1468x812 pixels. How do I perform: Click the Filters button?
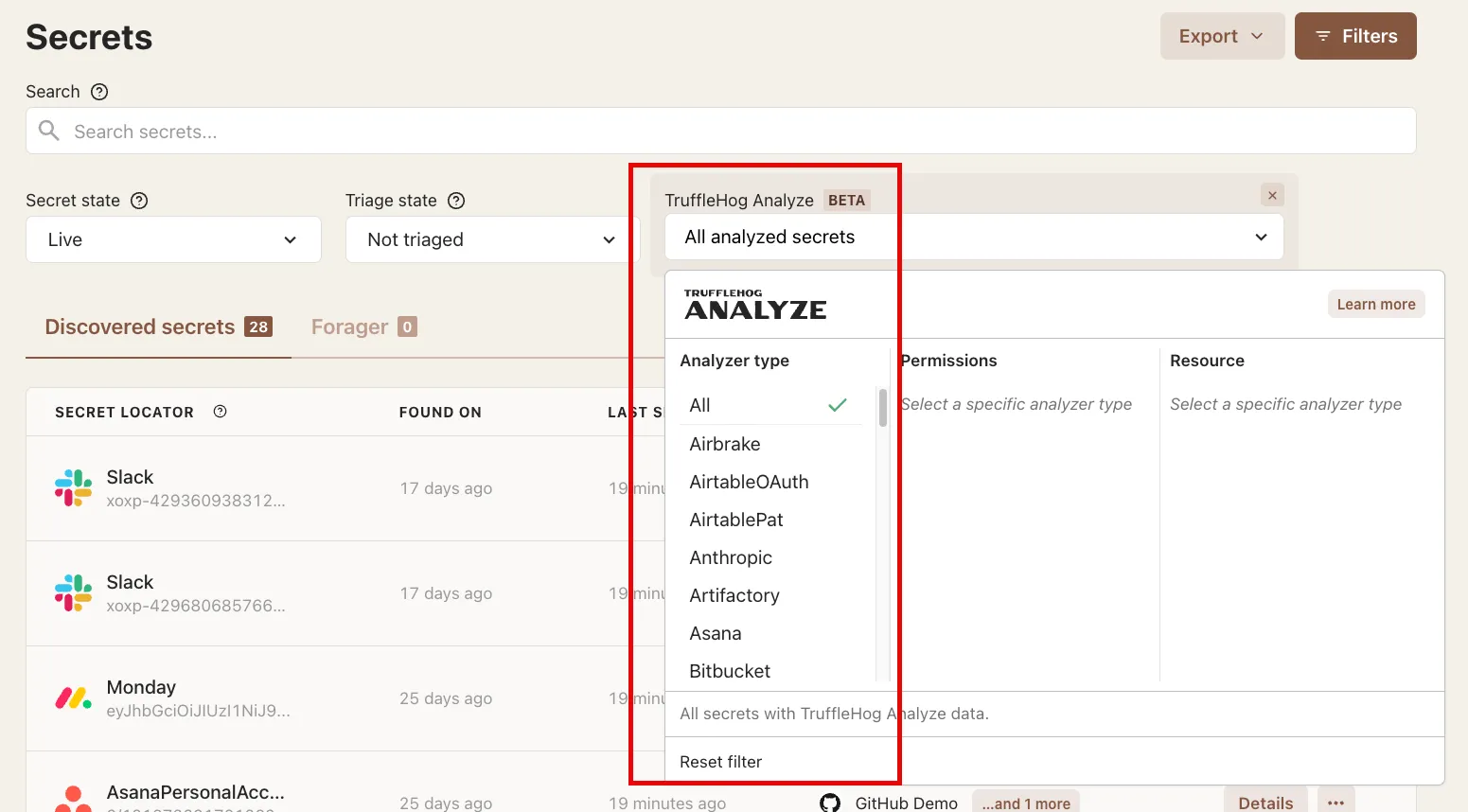click(x=1355, y=36)
